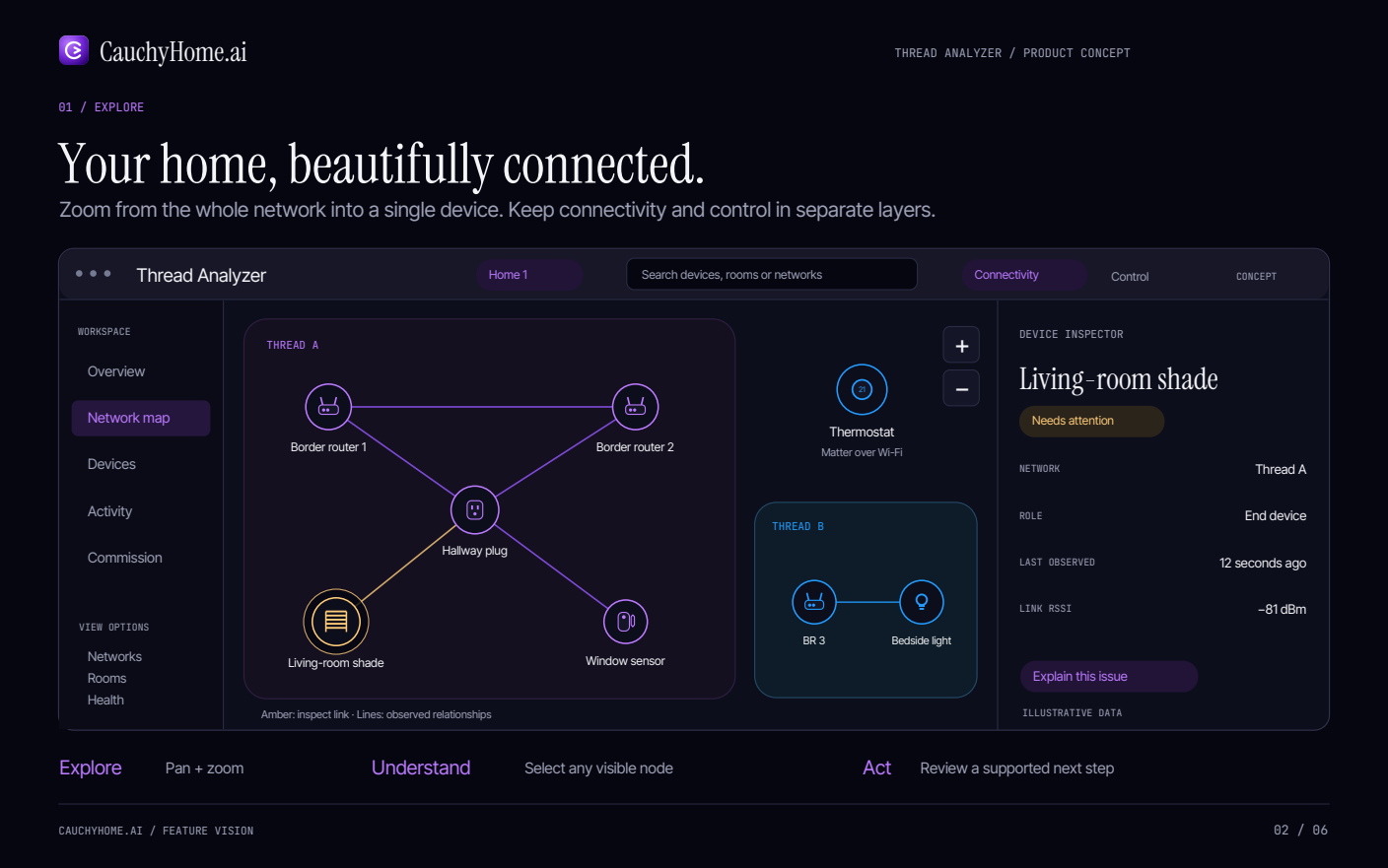Click the DEVICE INSPECTOR panel header
This screenshot has width=1388, height=868.
point(1071,335)
